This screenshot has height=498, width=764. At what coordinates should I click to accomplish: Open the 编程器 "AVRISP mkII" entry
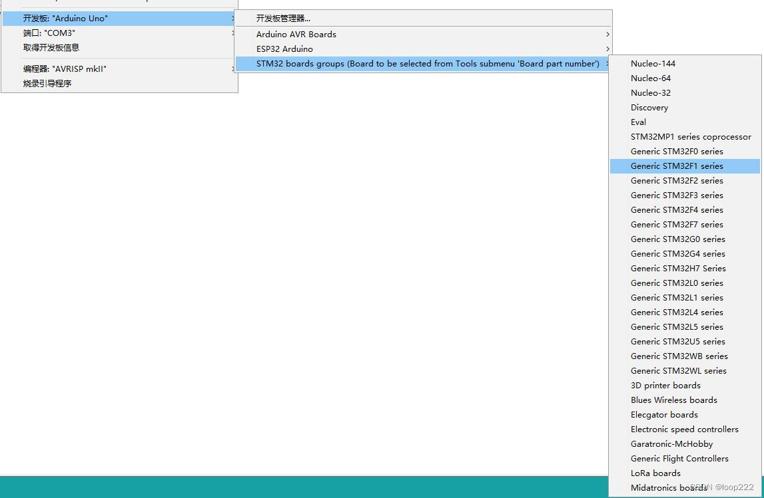pos(119,69)
